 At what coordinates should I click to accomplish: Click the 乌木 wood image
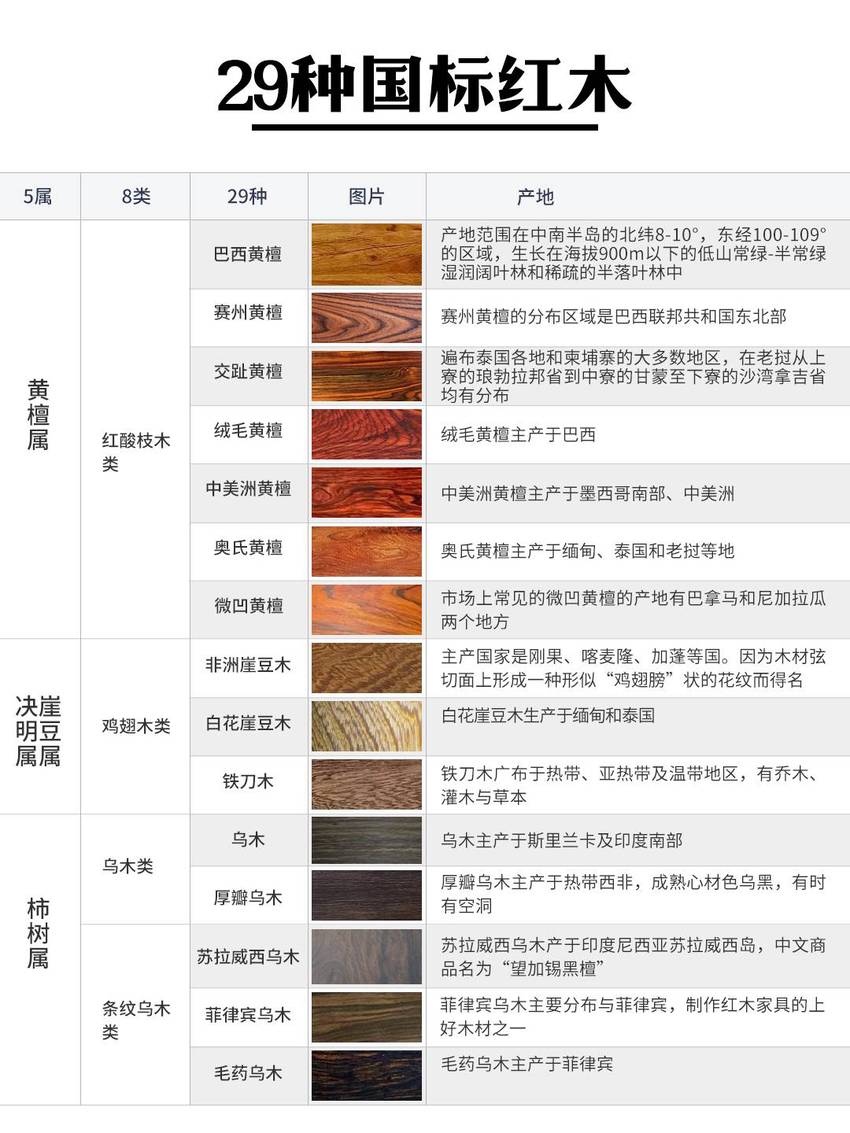366,840
